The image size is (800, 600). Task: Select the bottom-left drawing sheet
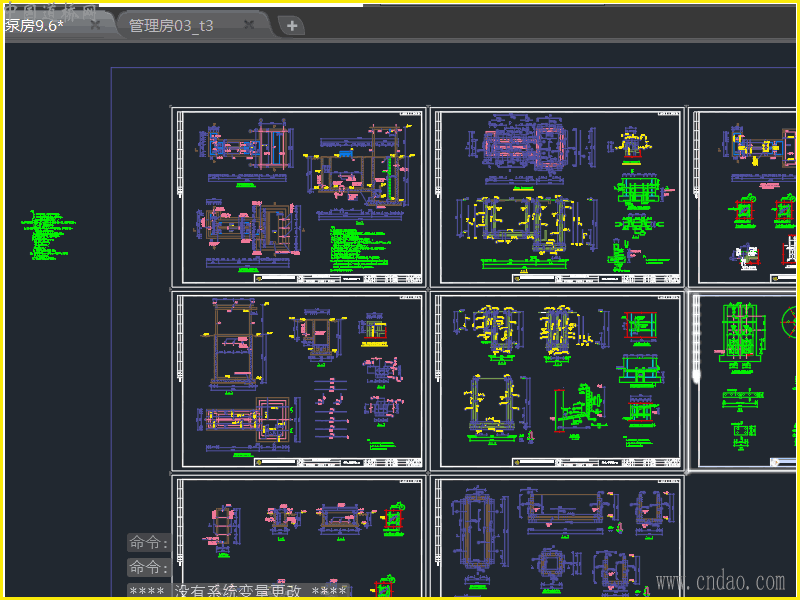point(299,536)
